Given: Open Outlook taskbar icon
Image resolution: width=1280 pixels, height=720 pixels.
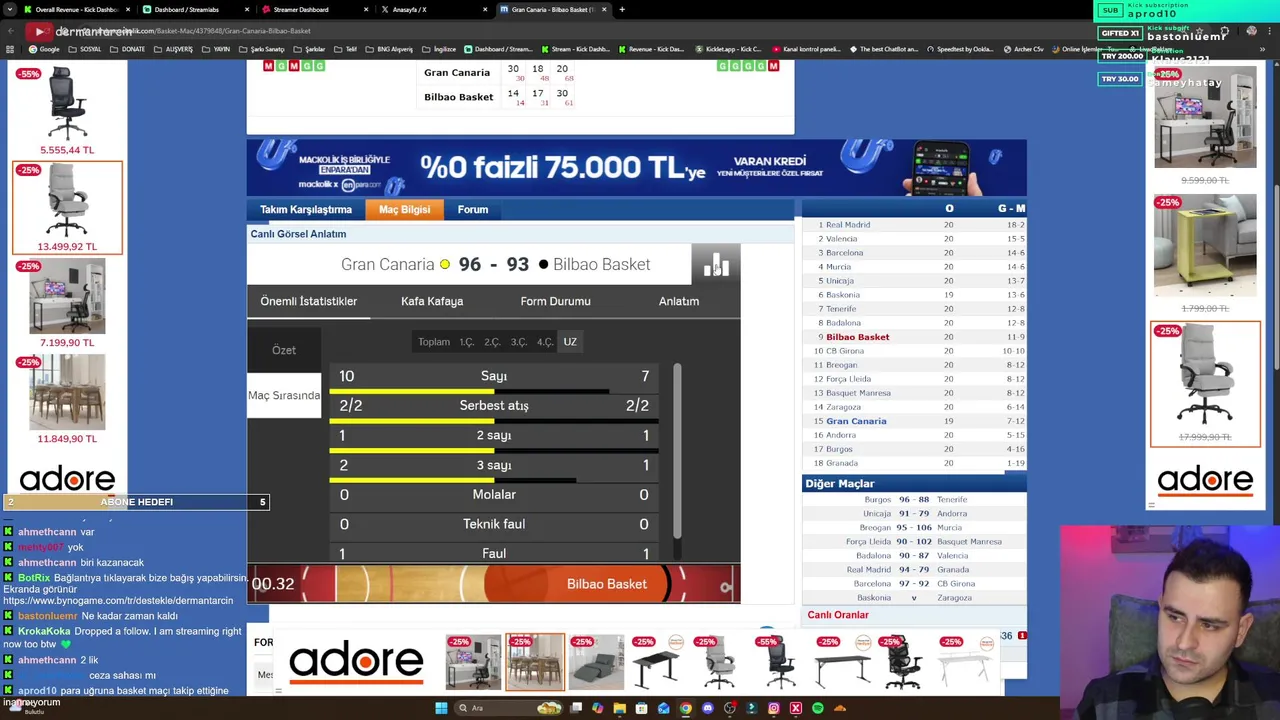Looking at the screenshot, I should pos(664,708).
